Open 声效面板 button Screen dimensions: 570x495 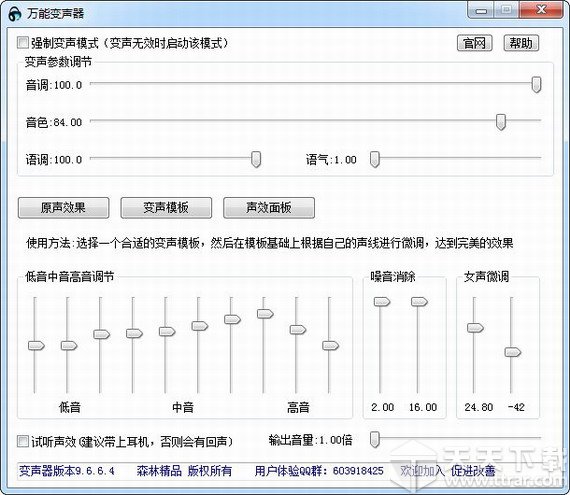click(x=269, y=208)
